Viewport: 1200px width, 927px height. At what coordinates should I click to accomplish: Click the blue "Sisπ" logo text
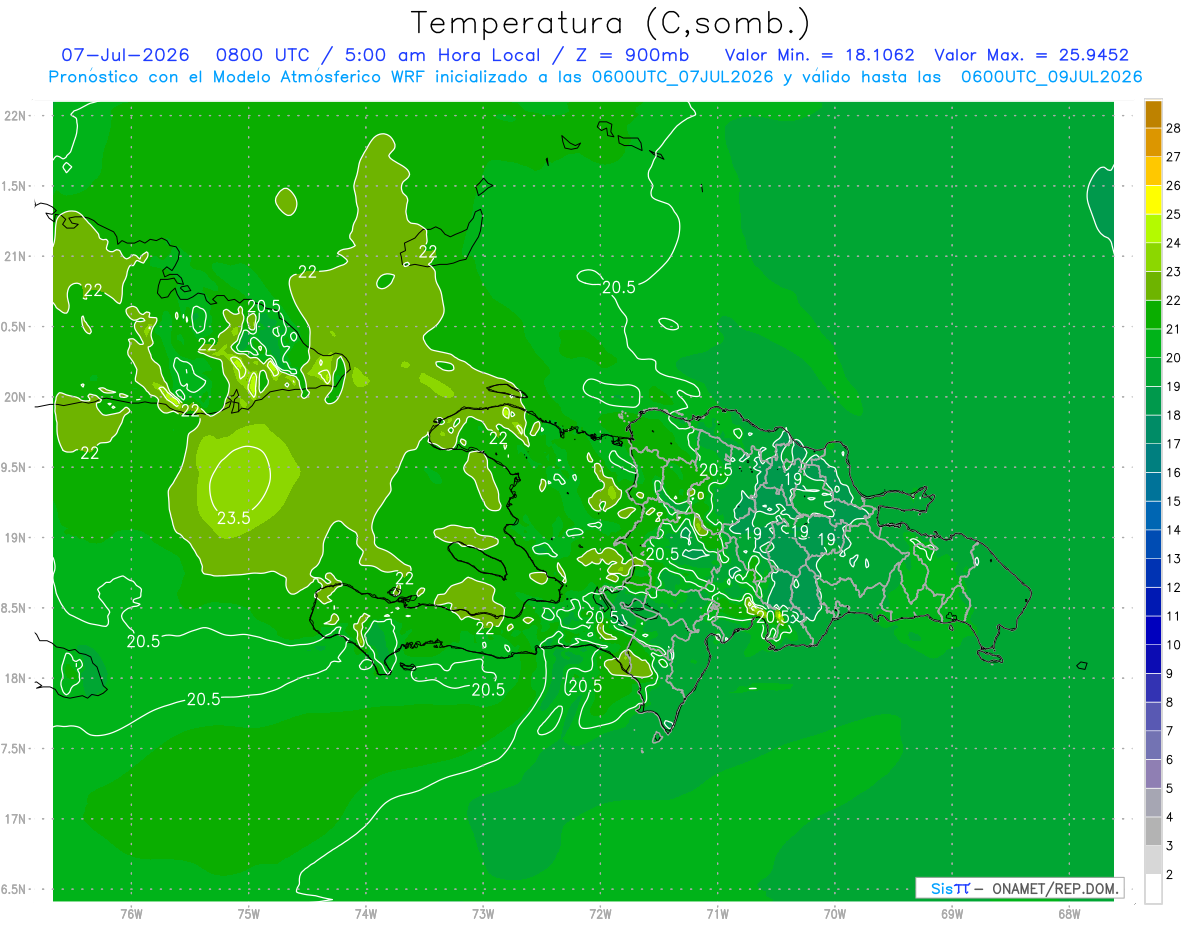pos(950,888)
